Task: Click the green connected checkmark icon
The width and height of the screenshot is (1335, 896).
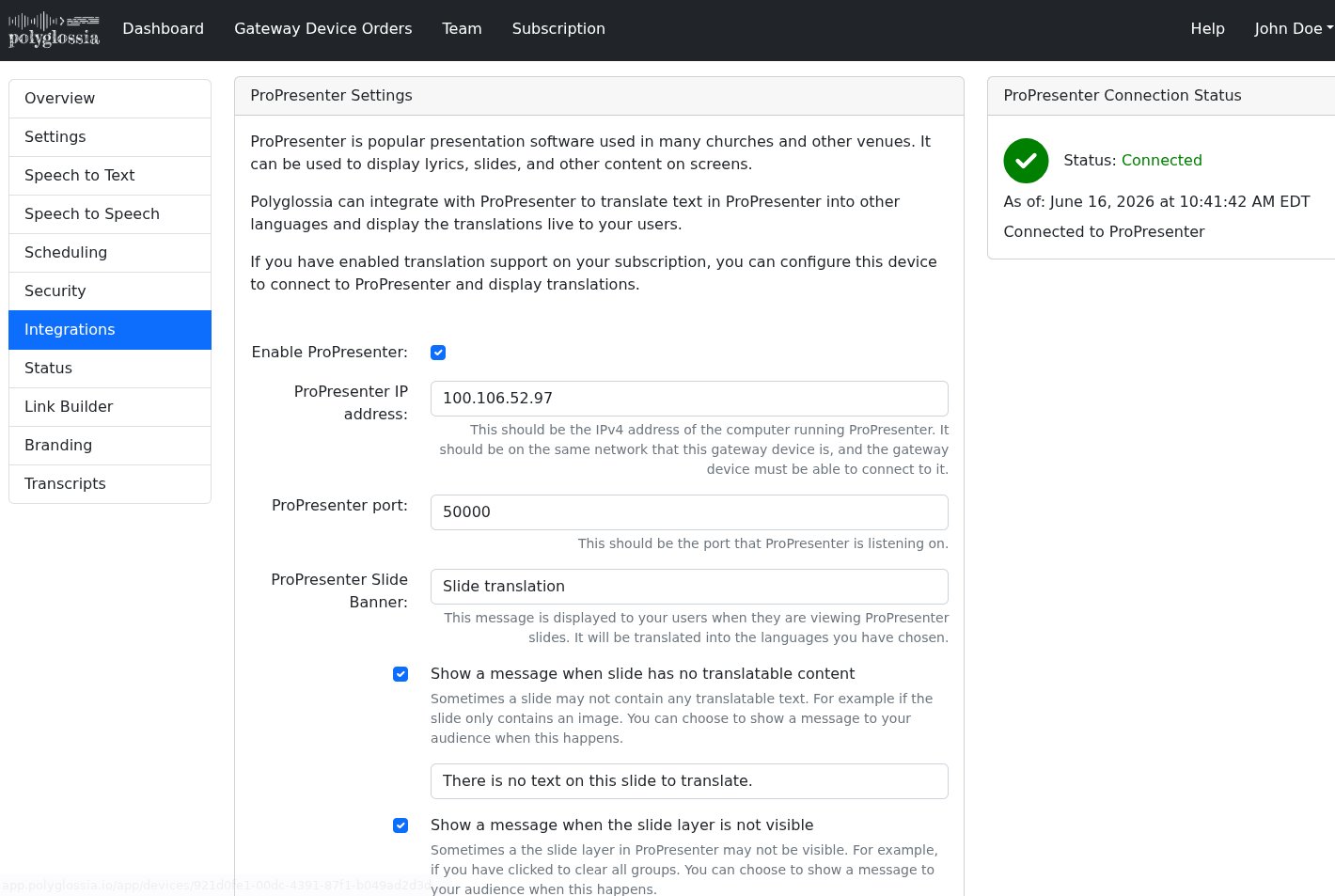Action: tap(1026, 161)
